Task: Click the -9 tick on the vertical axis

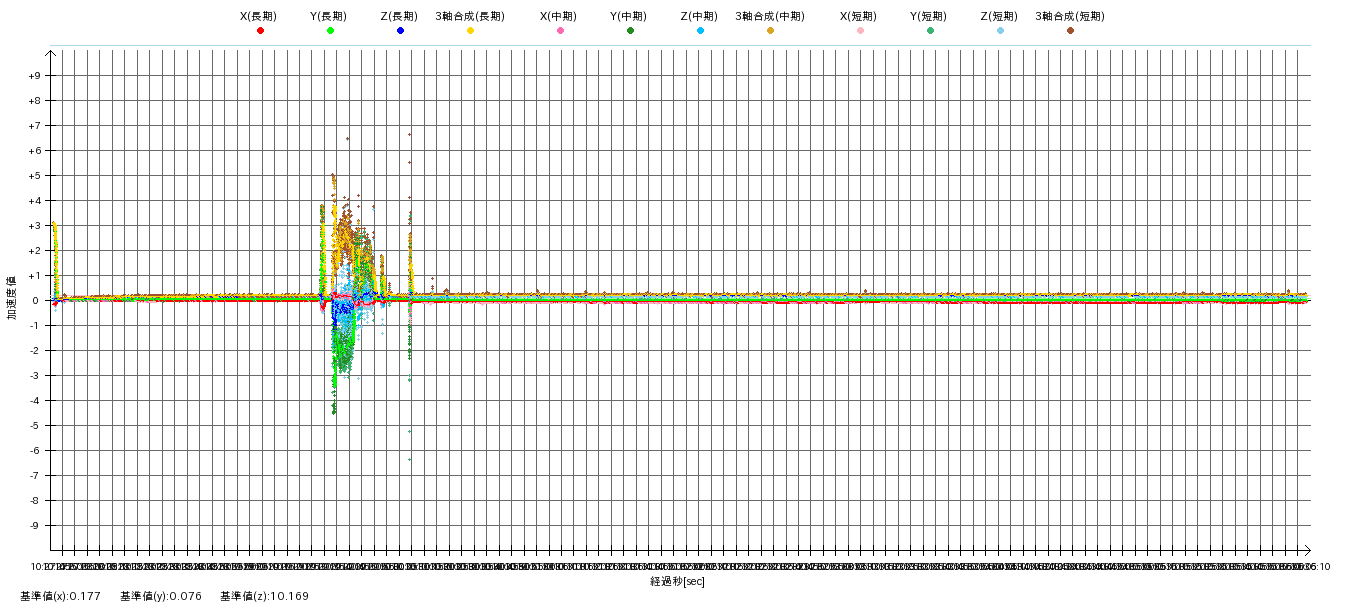Action: coord(34,526)
